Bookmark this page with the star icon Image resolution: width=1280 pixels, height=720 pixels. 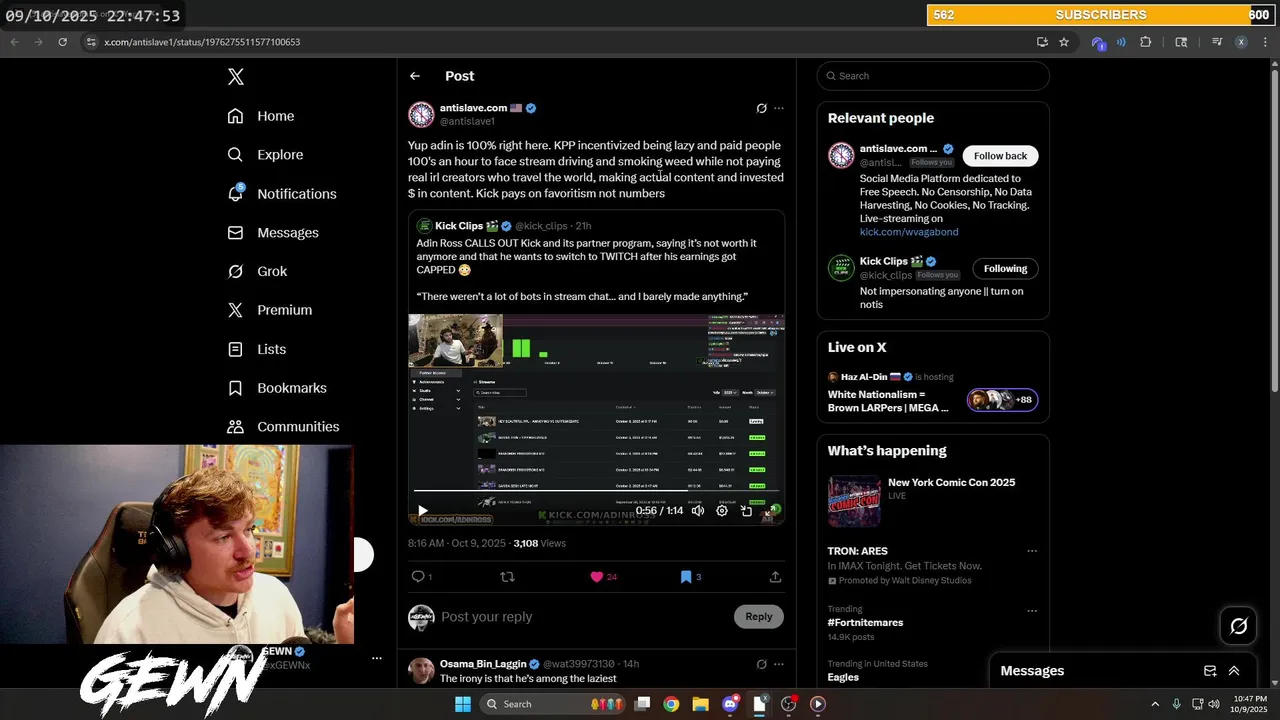pos(1064,42)
